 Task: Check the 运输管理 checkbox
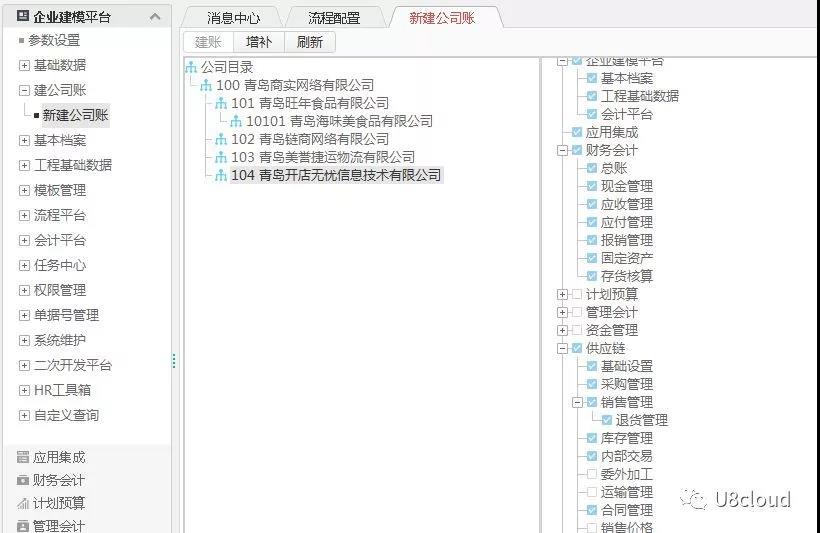point(592,492)
